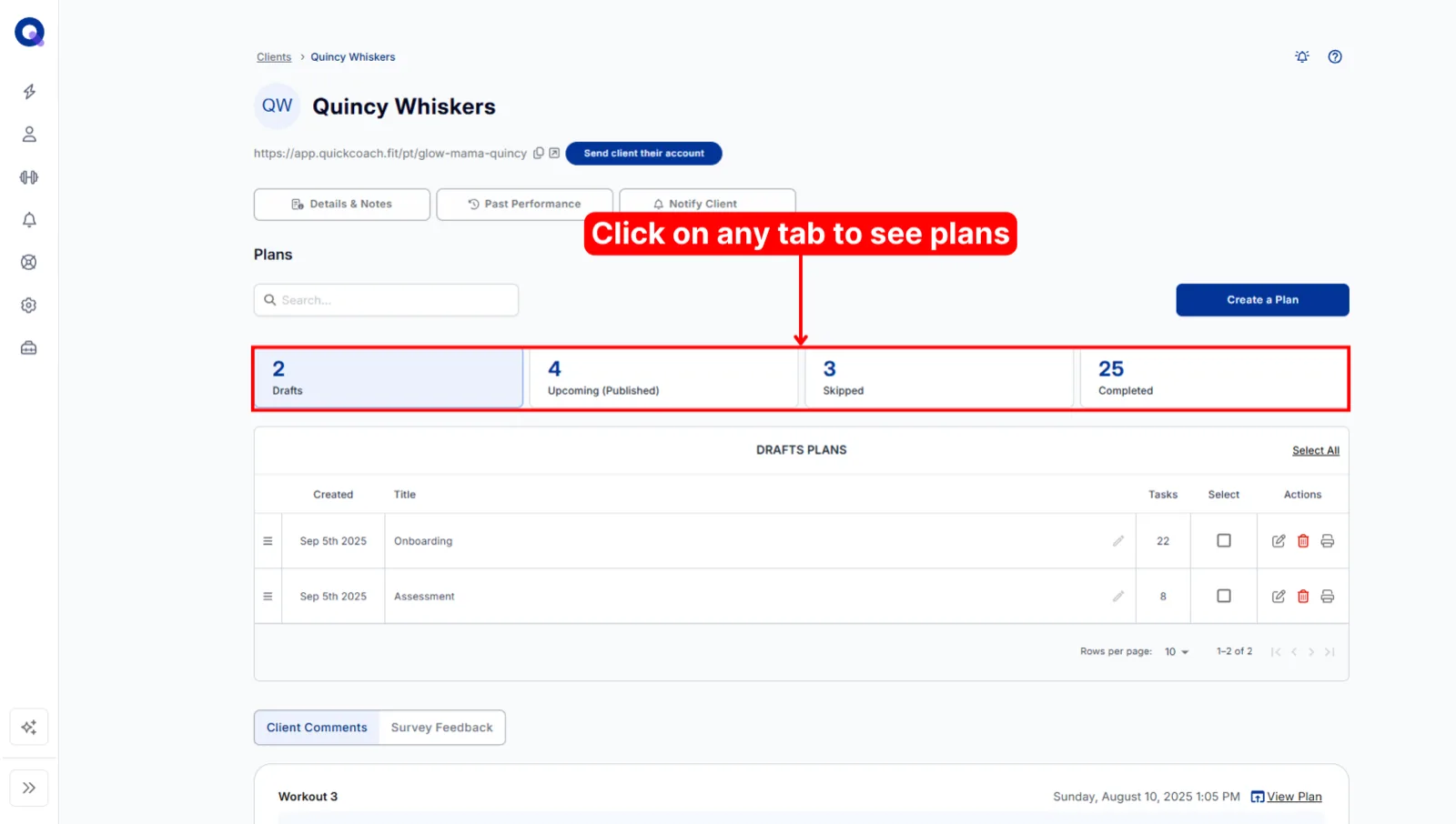Tick the Onboarding plan checkbox
The image size is (1456, 824).
pyautogui.click(x=1224, y=541)
